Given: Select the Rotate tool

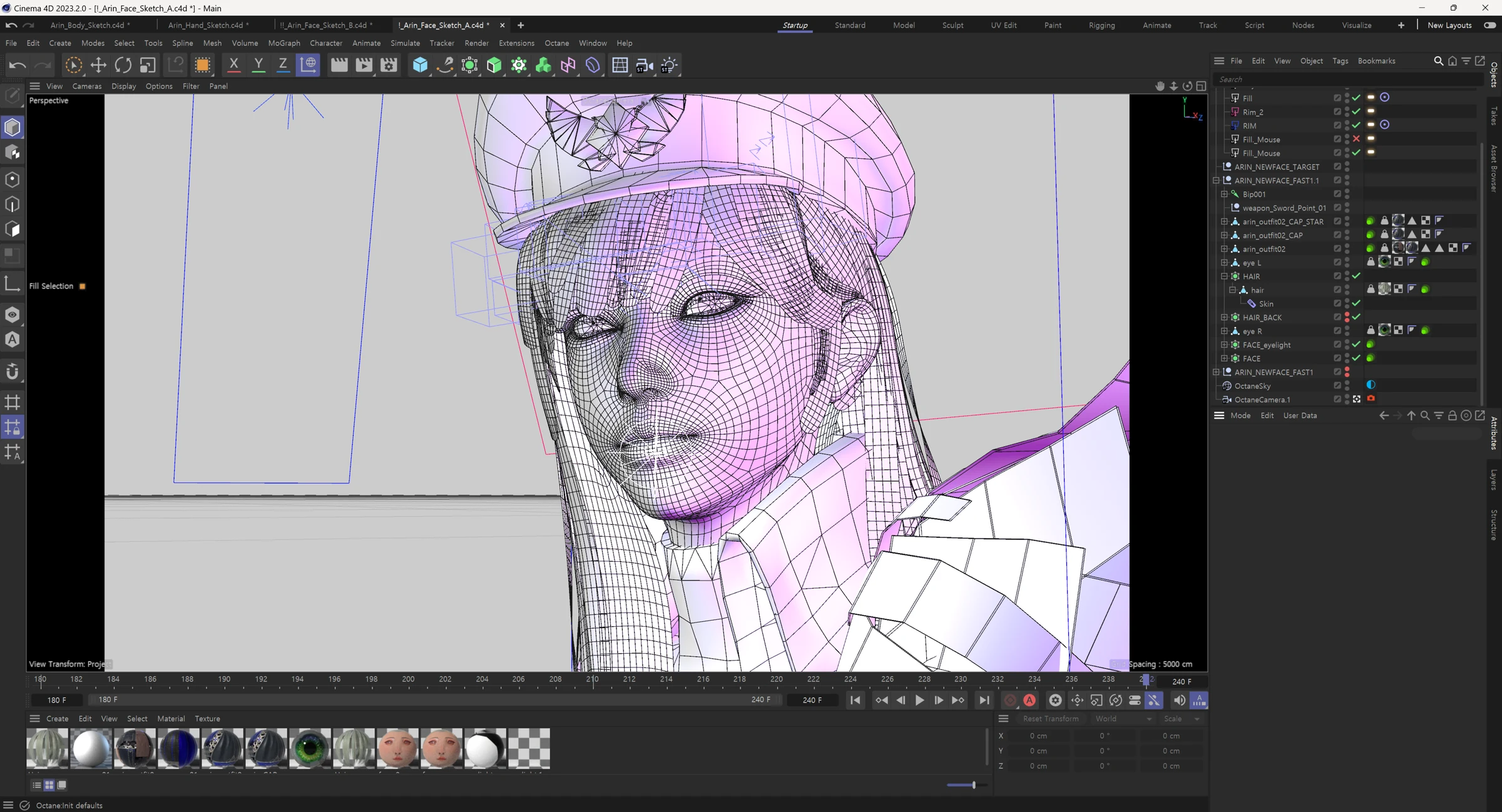Looking at the screenshot, I should pyautogui.click(x=123, y=65).
